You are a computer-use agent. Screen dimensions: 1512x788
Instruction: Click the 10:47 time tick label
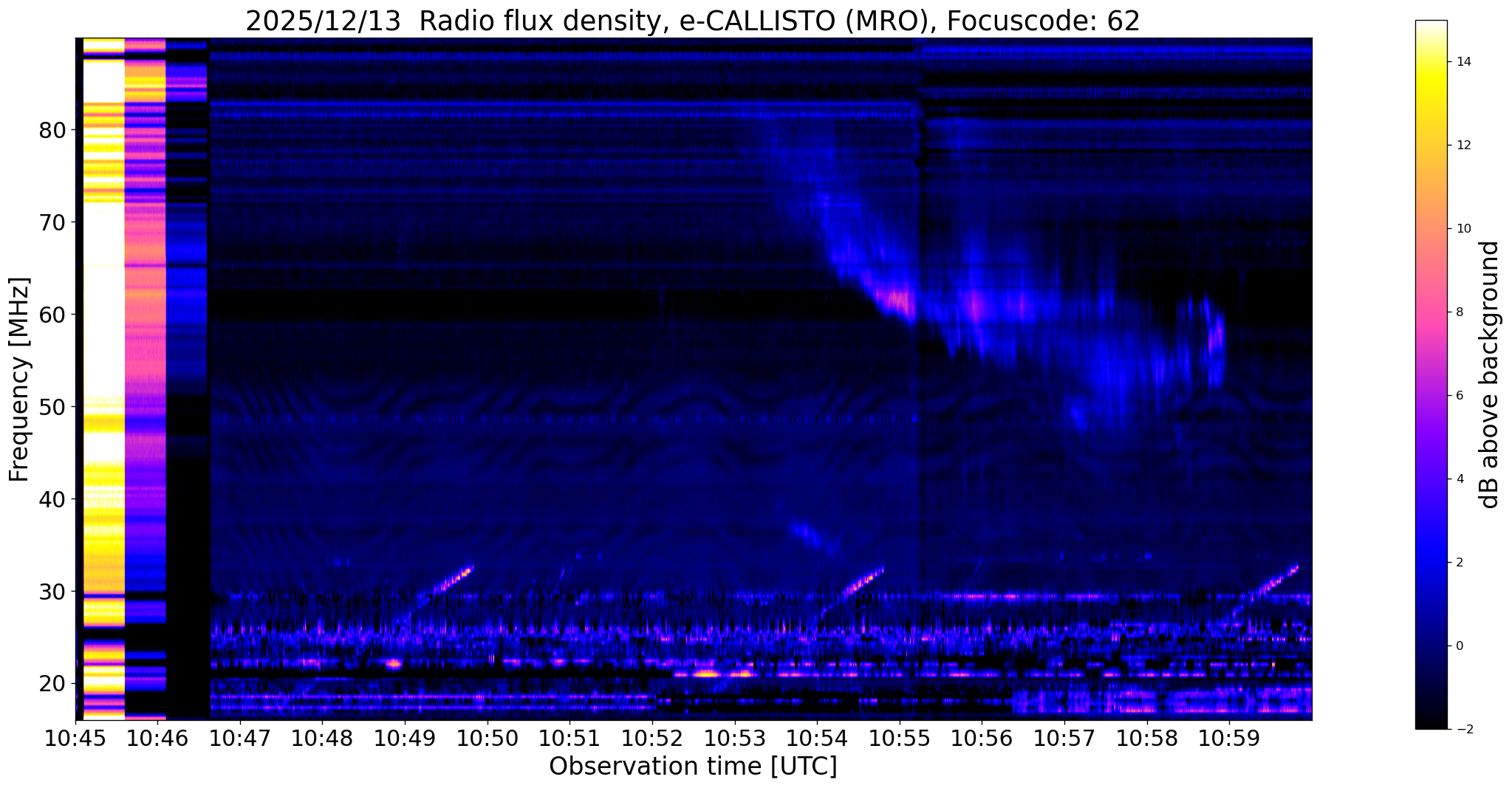[x=240, y=739]
